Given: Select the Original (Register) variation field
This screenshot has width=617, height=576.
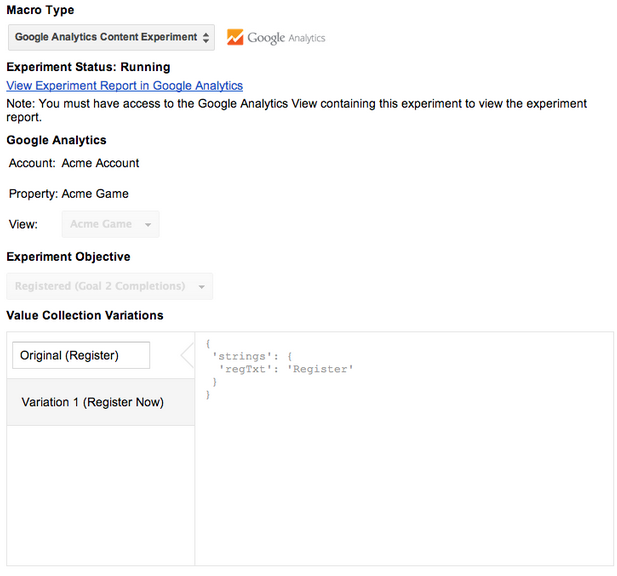Looking at the screenshot, I should point(81,355).
